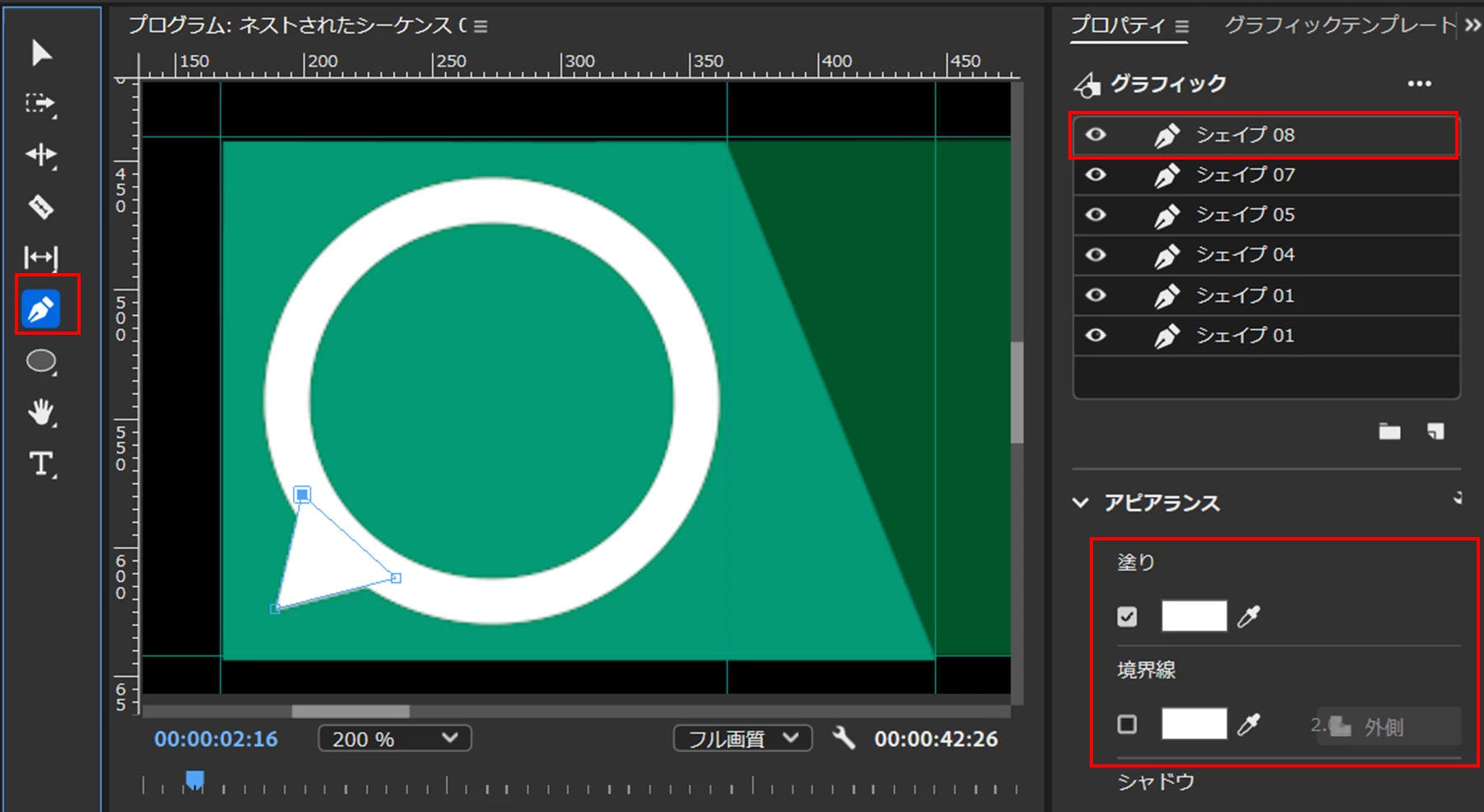Viewport: 1484px width, 812px height.
Task: Select シェイプ 05 layer name
Action: click(1245, 216)
